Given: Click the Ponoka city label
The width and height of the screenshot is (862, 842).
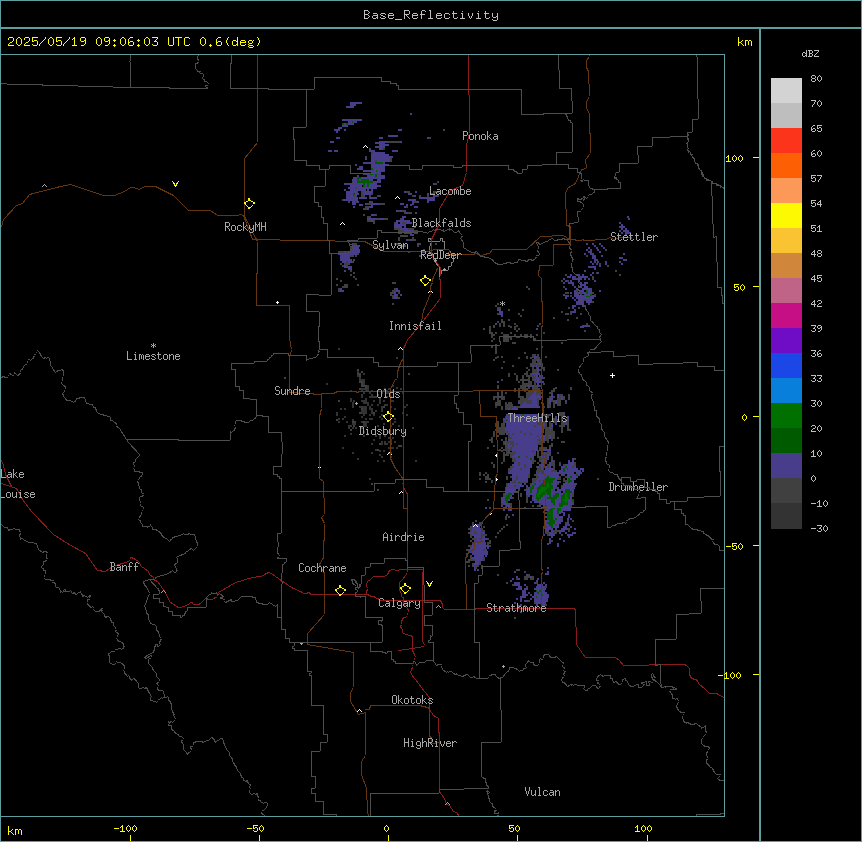Looking at the screenshot, I should coord(480,136).
